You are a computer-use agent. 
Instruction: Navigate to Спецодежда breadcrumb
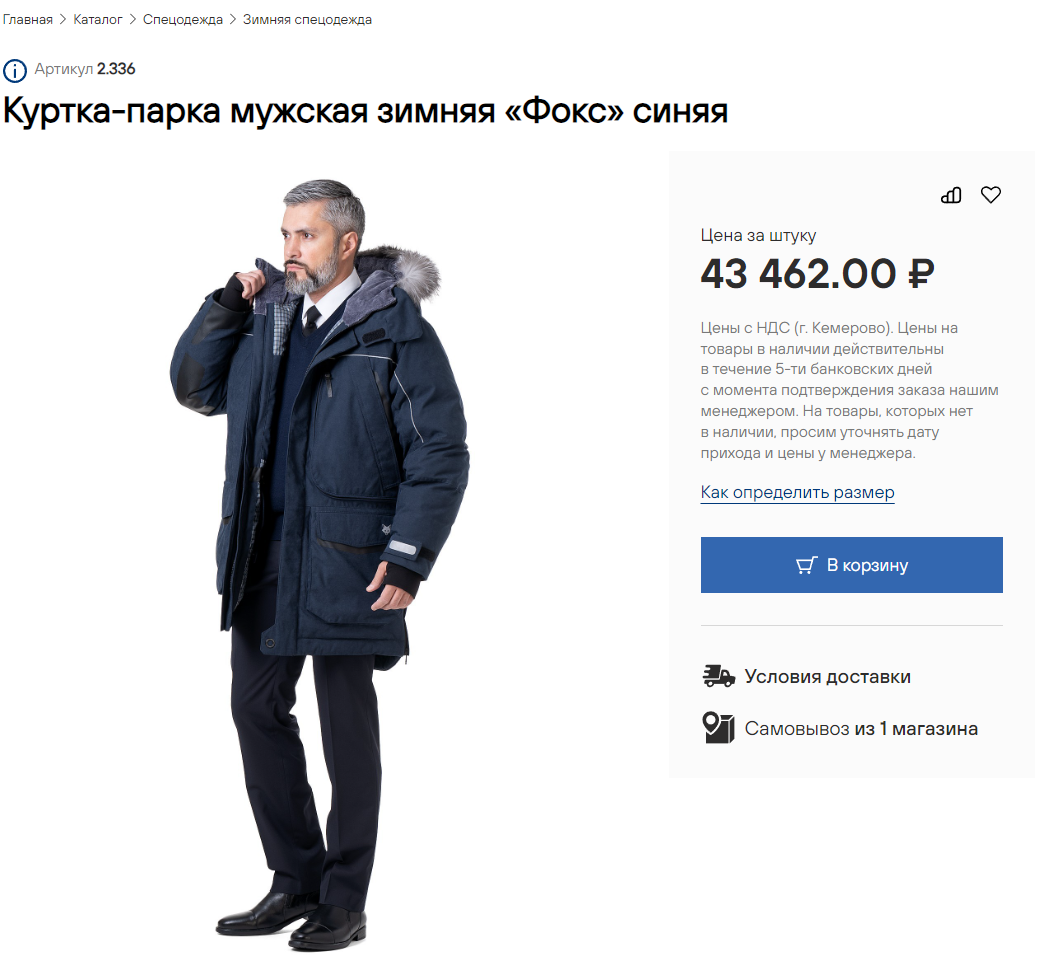[x=183, y=19]
